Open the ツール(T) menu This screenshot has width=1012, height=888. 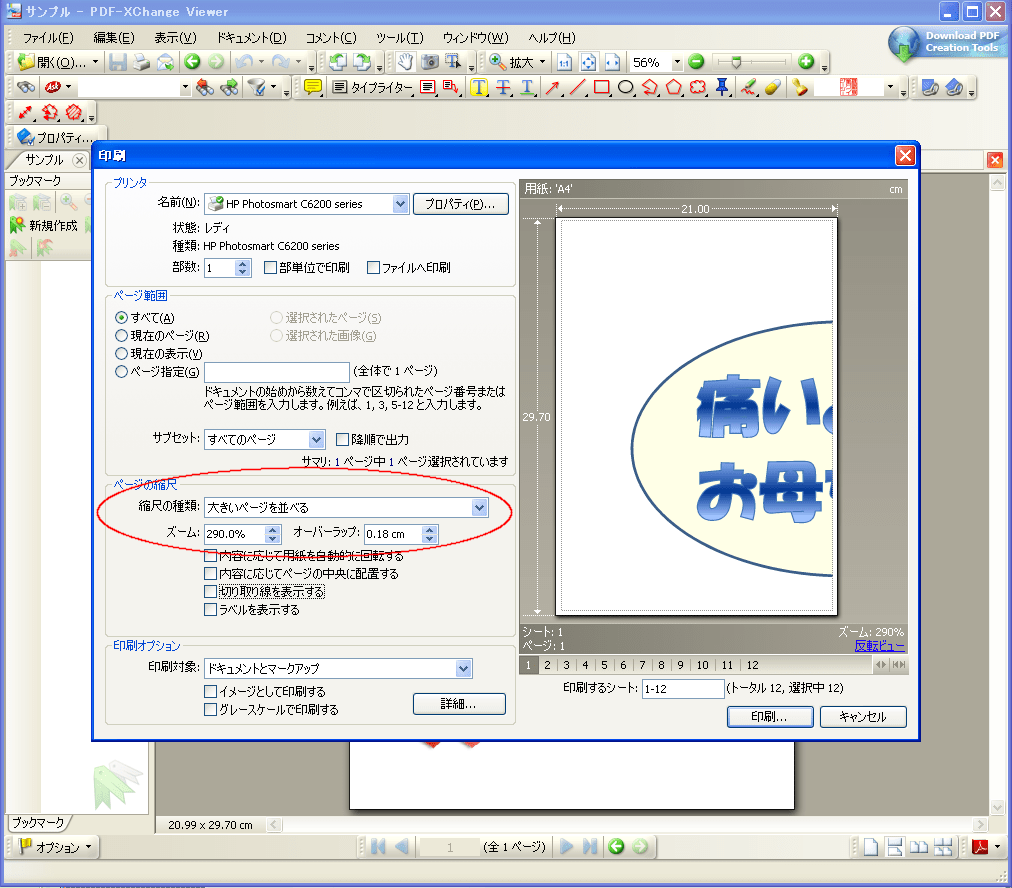pyautogui.click(x=400, y=38)
